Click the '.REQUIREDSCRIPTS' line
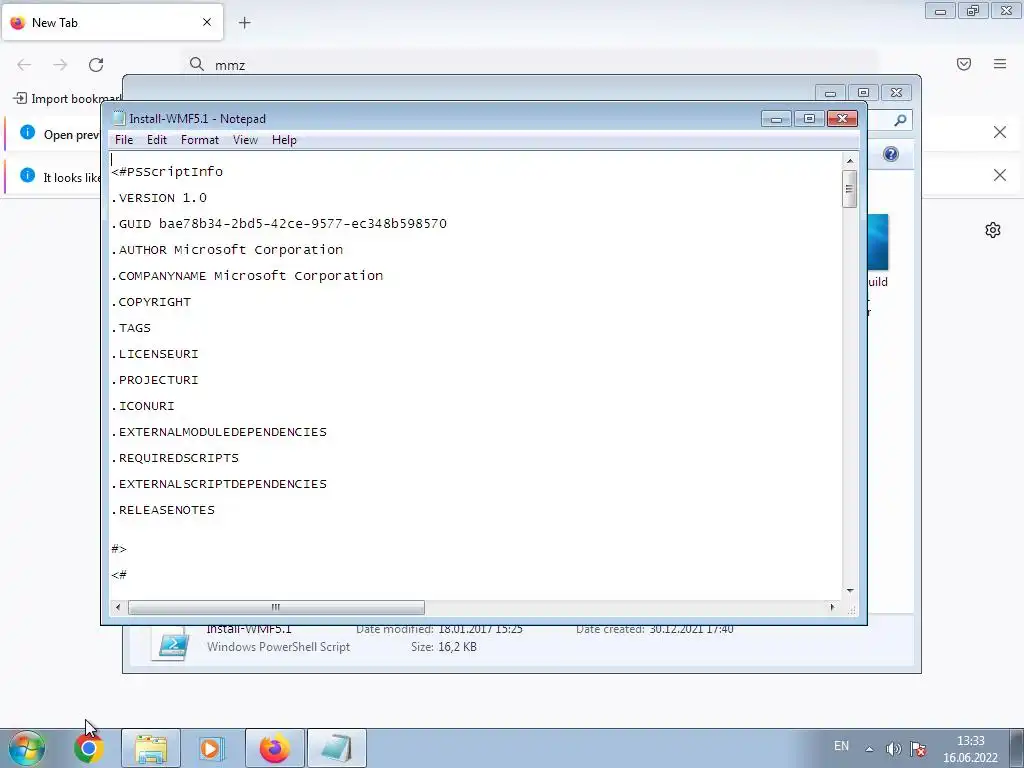This screenshot has height=768, width=1024. (175, 458)
